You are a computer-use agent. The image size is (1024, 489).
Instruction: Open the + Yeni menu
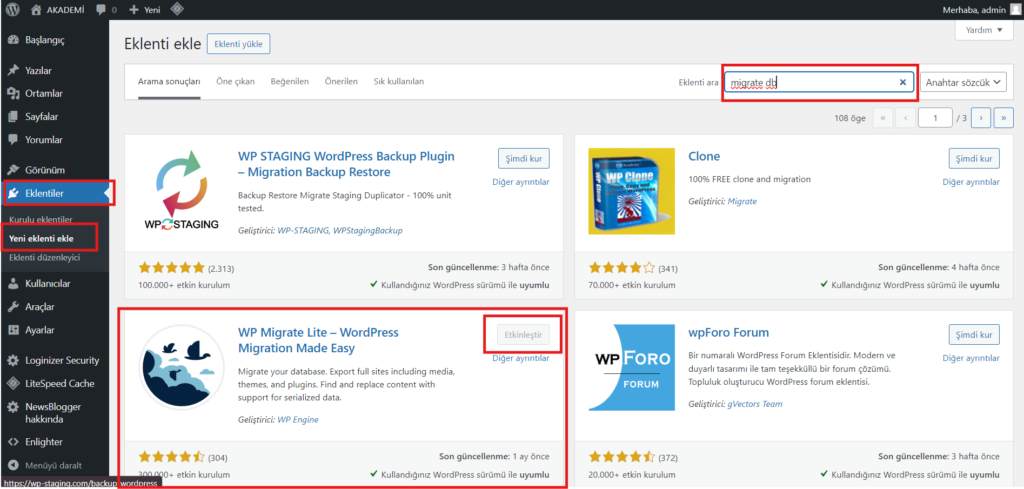click(x=144, y=10)
